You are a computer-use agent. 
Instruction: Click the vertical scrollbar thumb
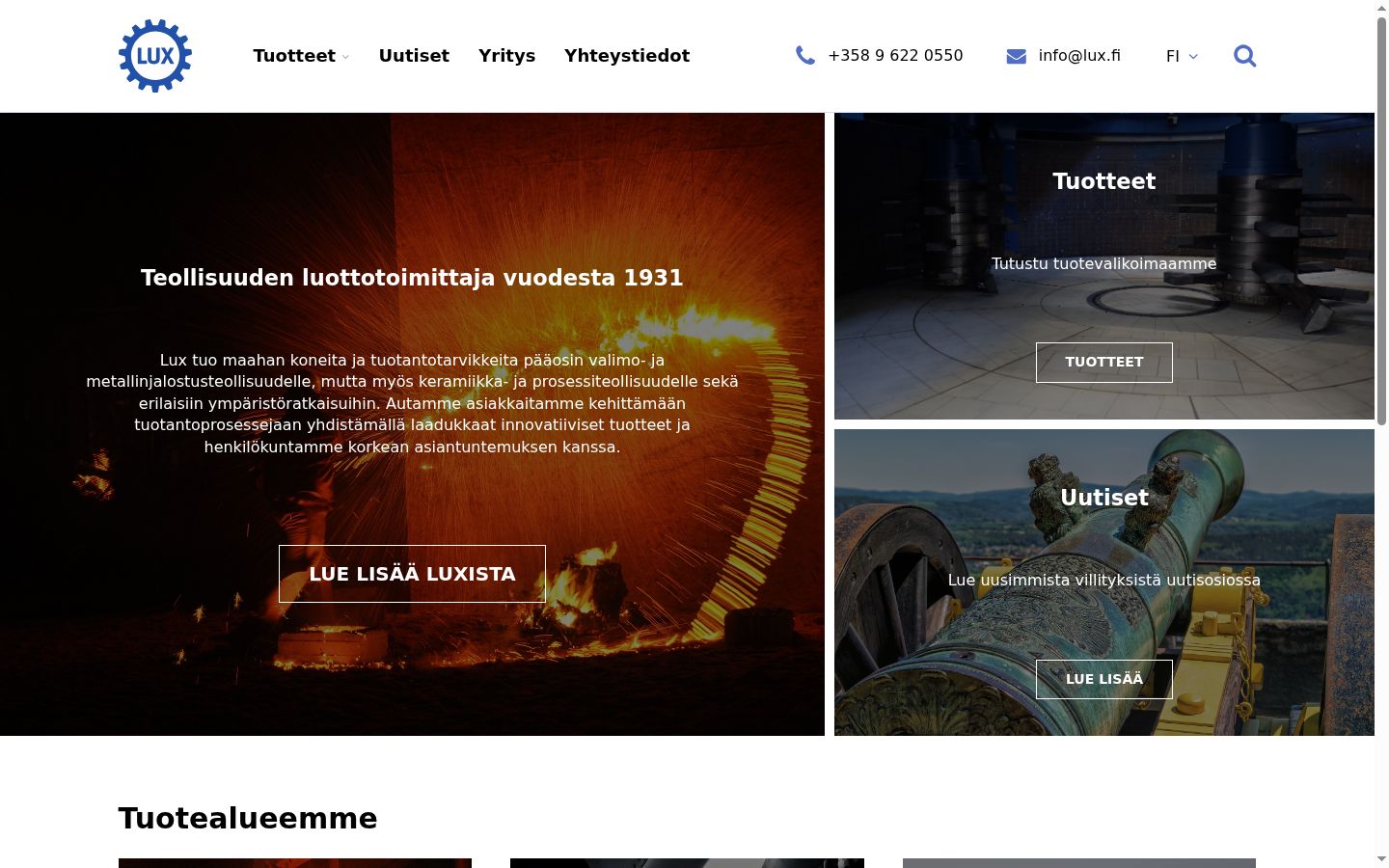pos(1381,220)
